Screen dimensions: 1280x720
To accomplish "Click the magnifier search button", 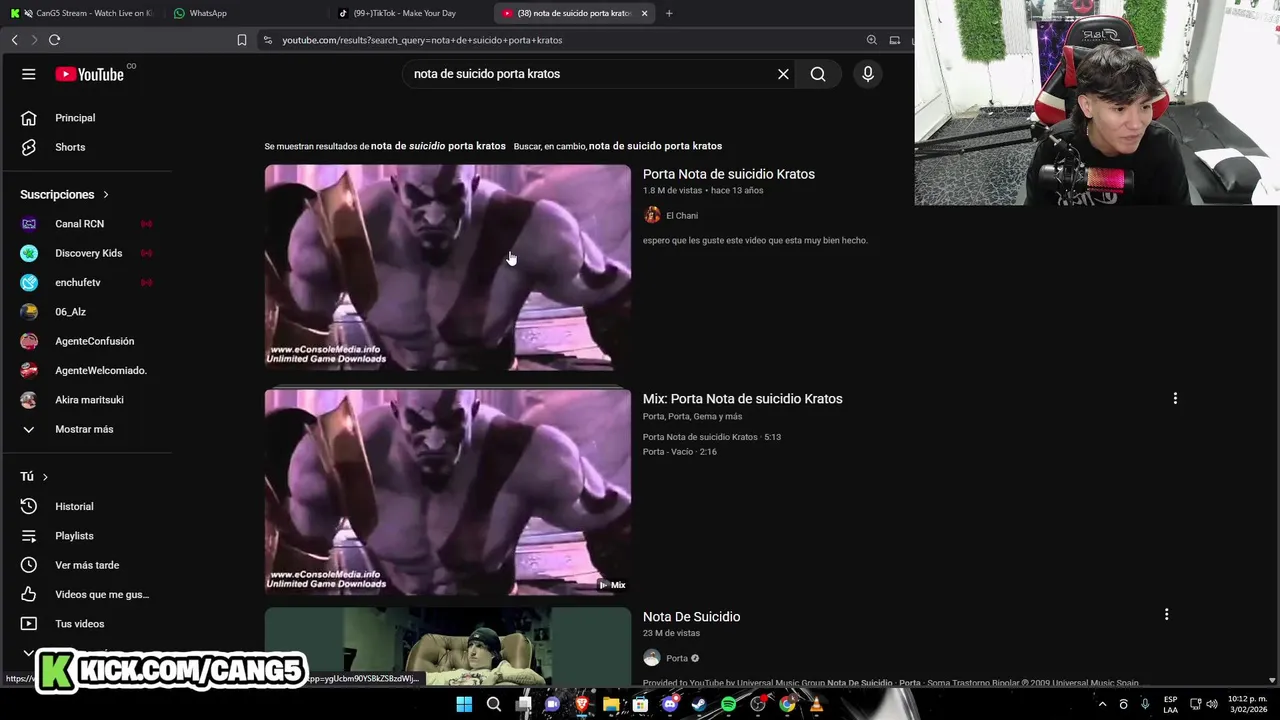I will click(818, 74).
